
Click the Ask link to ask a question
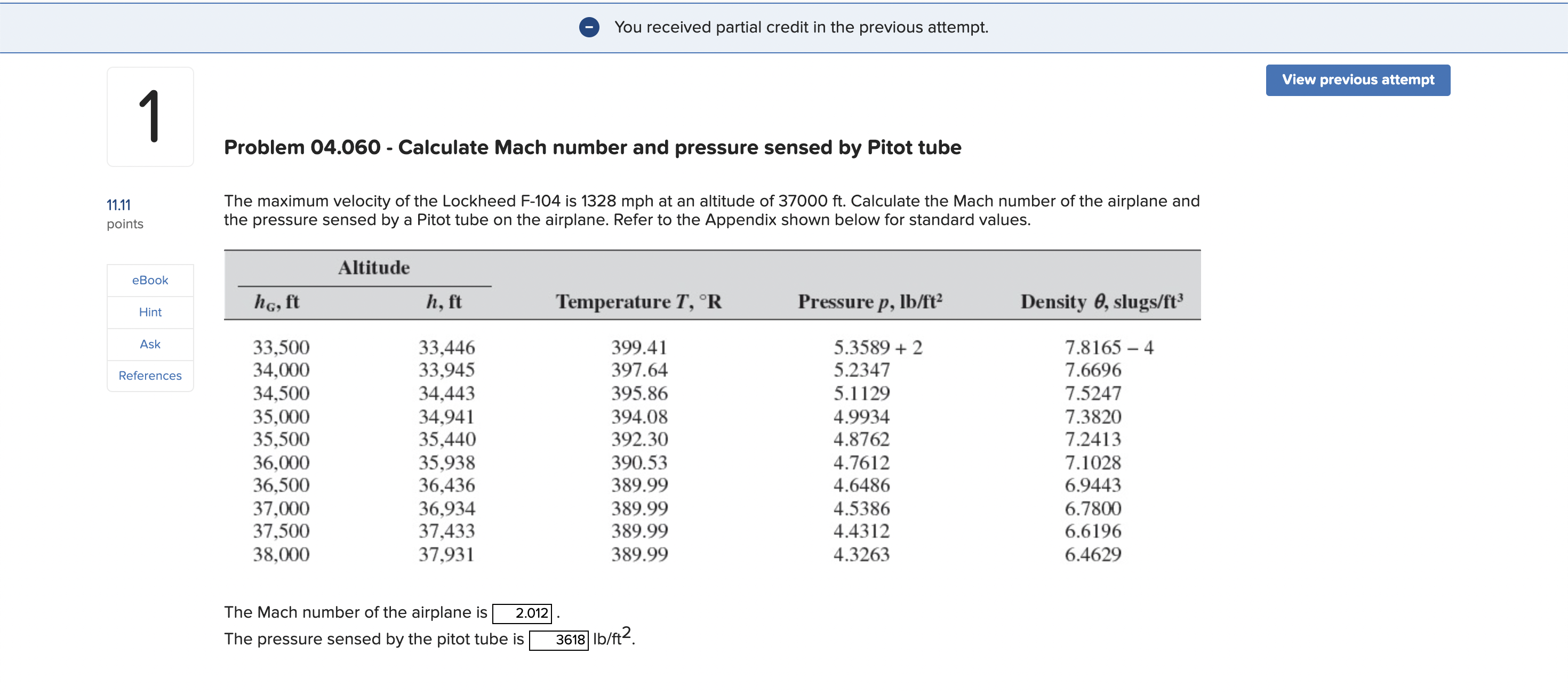[149, 344]
